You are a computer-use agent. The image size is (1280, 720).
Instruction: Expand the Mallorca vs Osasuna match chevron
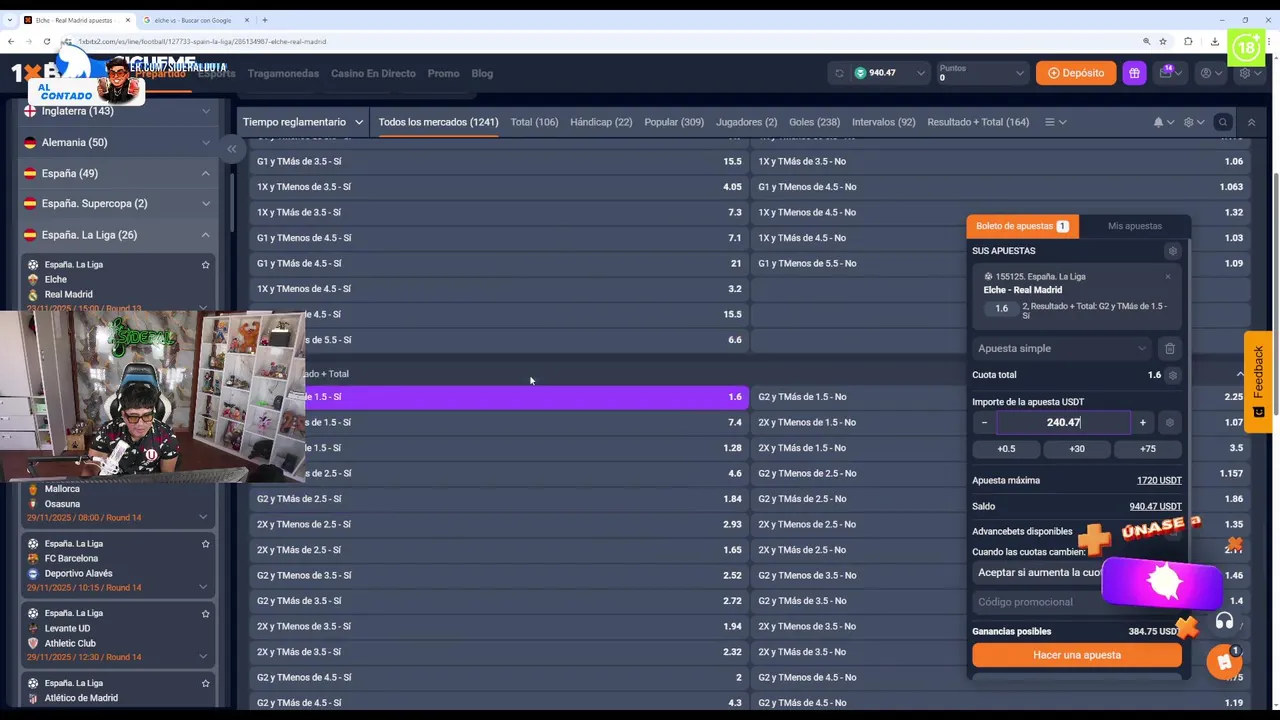click(203, 517)
